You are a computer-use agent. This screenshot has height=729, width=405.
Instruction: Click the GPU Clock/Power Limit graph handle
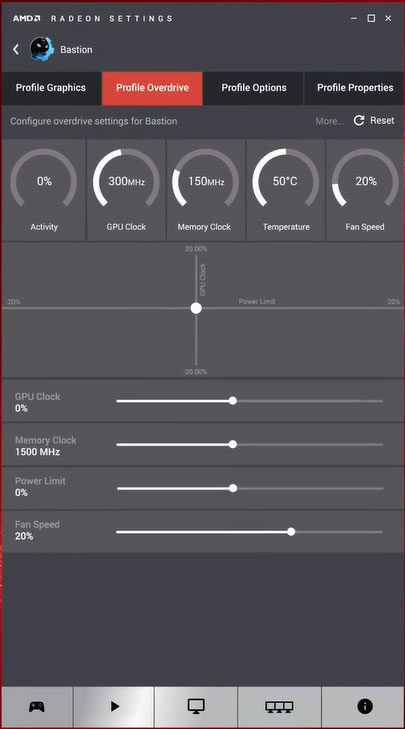(196, 308)
